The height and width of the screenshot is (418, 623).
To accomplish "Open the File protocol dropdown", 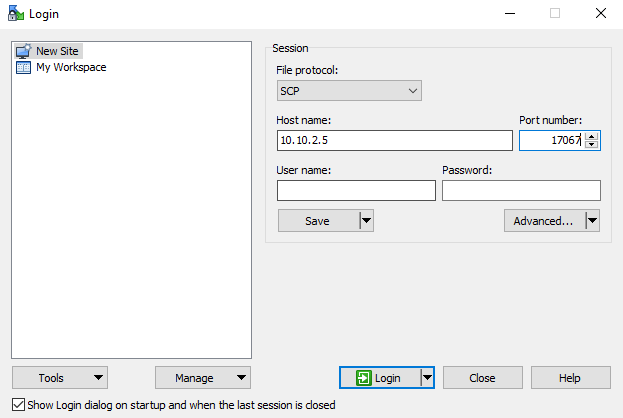I will tap(349, 91).
